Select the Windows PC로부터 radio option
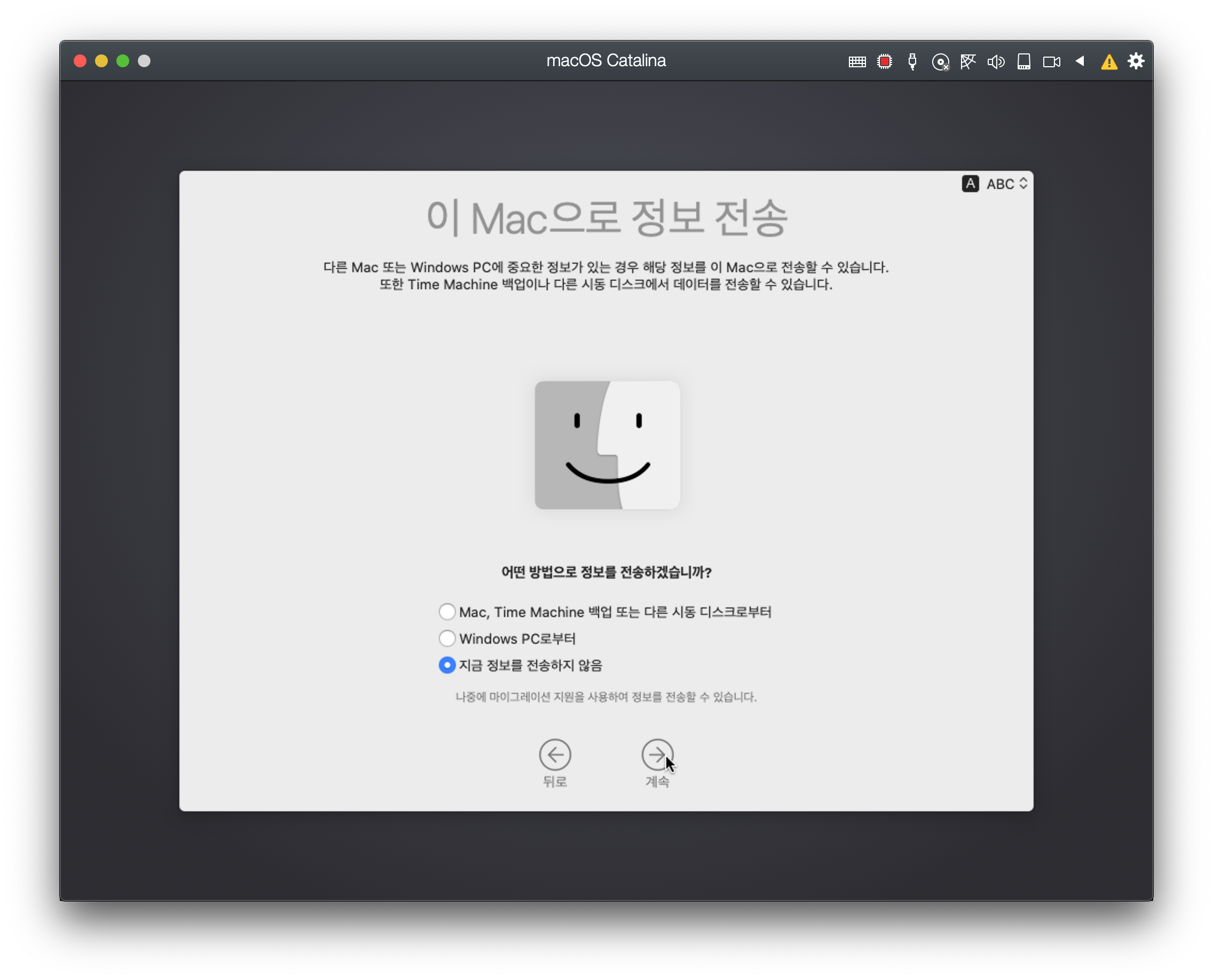Image resolution: width=1213 pixels, height=980 pixels. pos(447,638)
